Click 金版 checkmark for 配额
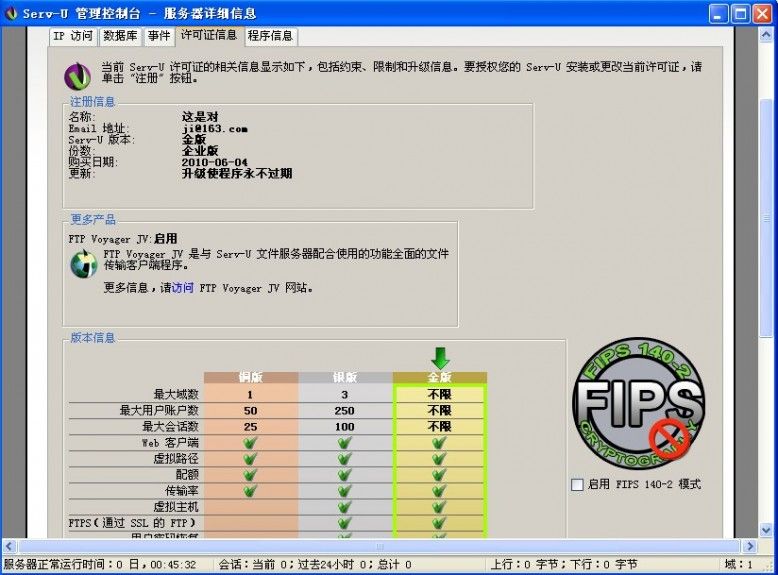This screenshot has height=575, width=778. (x=440, y=475)
